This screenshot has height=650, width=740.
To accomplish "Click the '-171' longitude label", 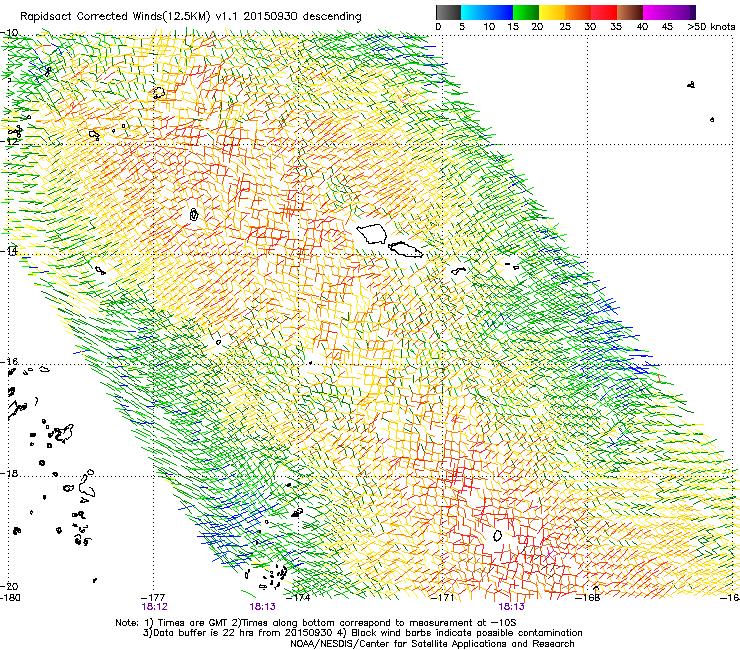I will pyautogui.click(x=443, y=598).
